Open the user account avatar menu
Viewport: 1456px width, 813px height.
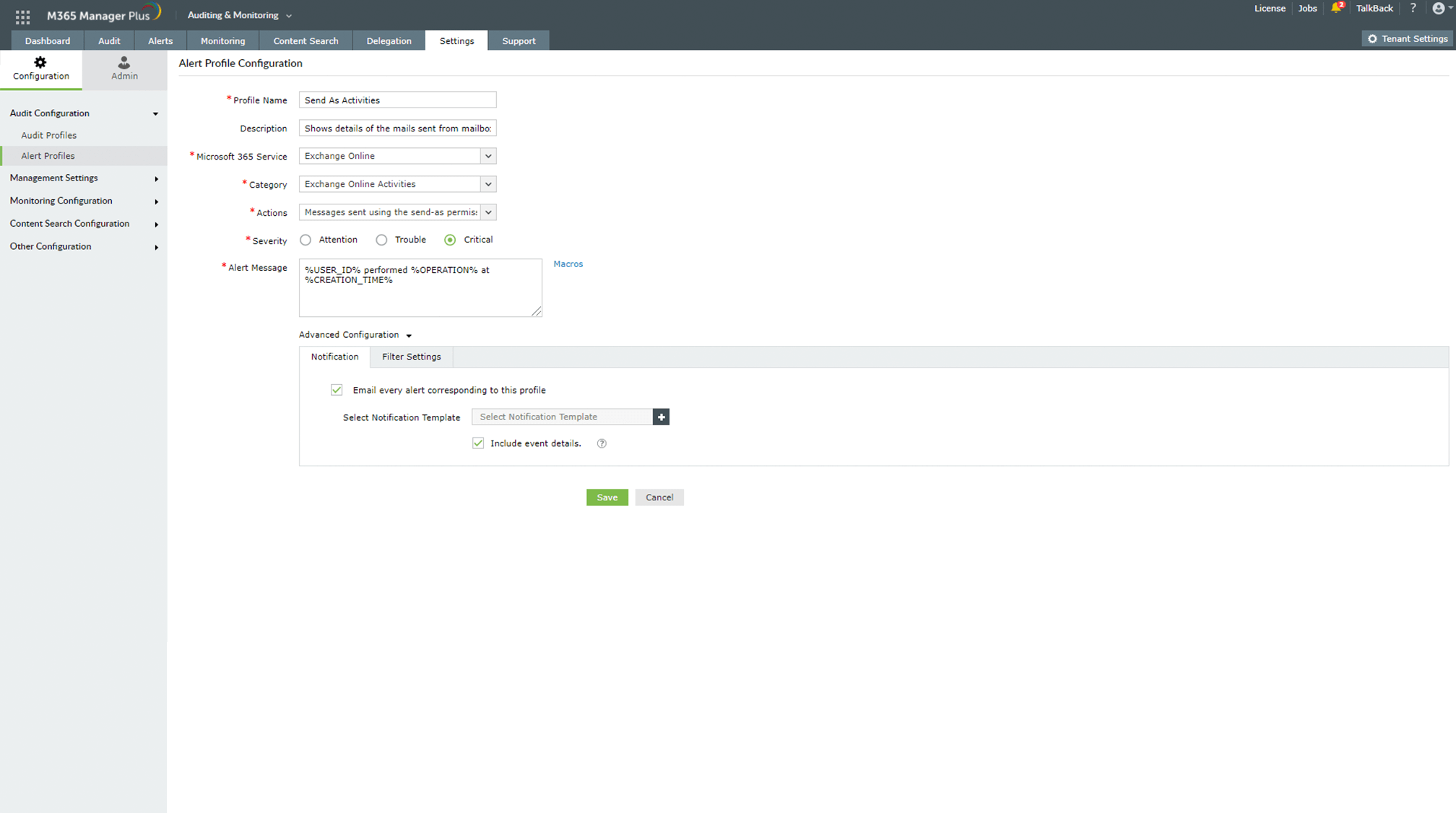pyautogui.click(x=1439, y=9)
